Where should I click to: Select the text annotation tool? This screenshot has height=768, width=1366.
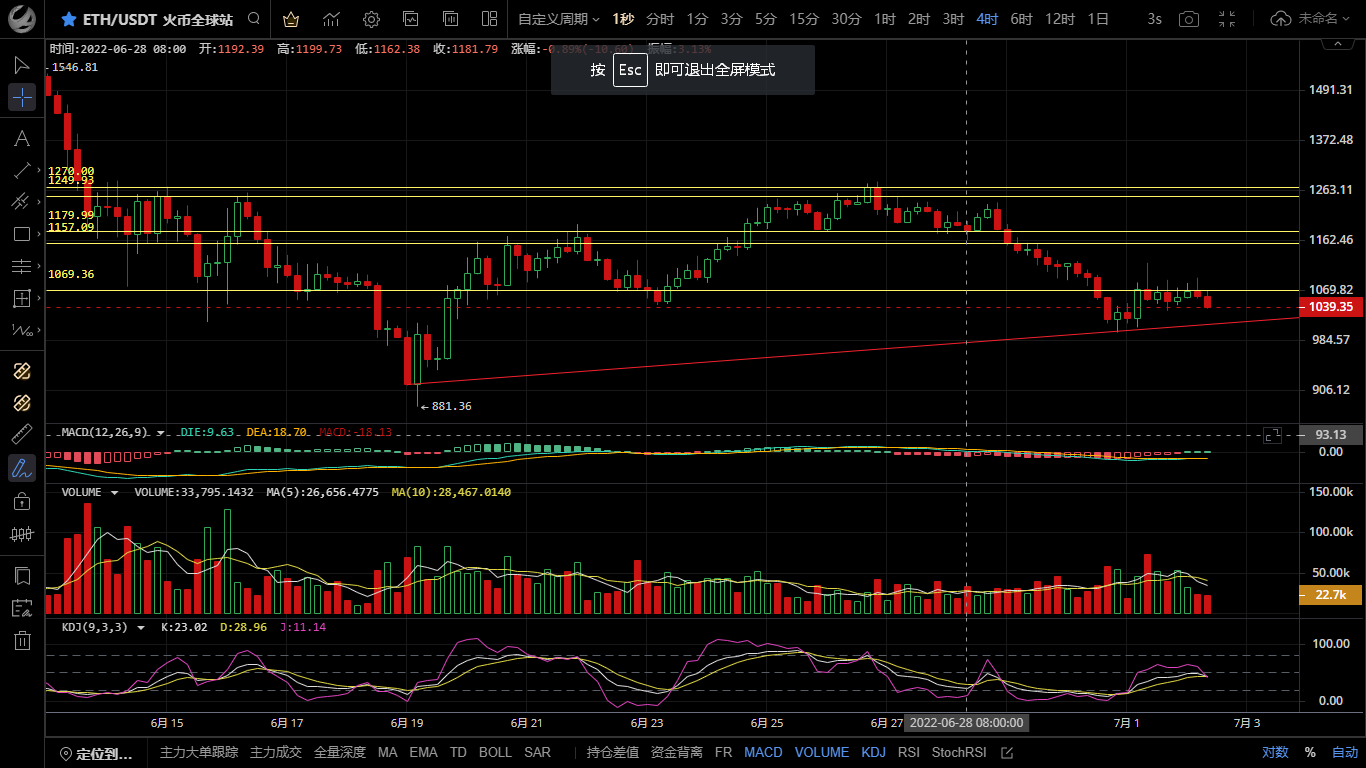22,138
